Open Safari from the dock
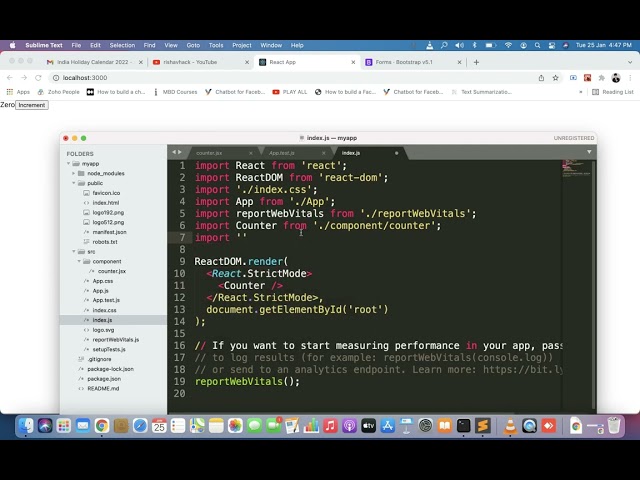This screenshot has height=480, width=640. tap(140, 426)
